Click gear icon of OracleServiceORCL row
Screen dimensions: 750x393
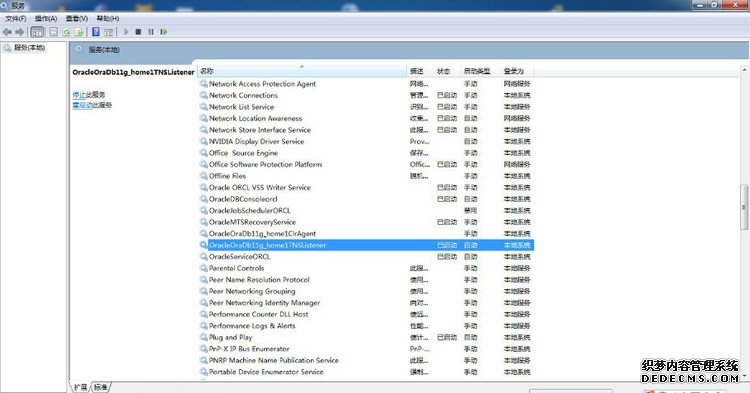[204, 256]
